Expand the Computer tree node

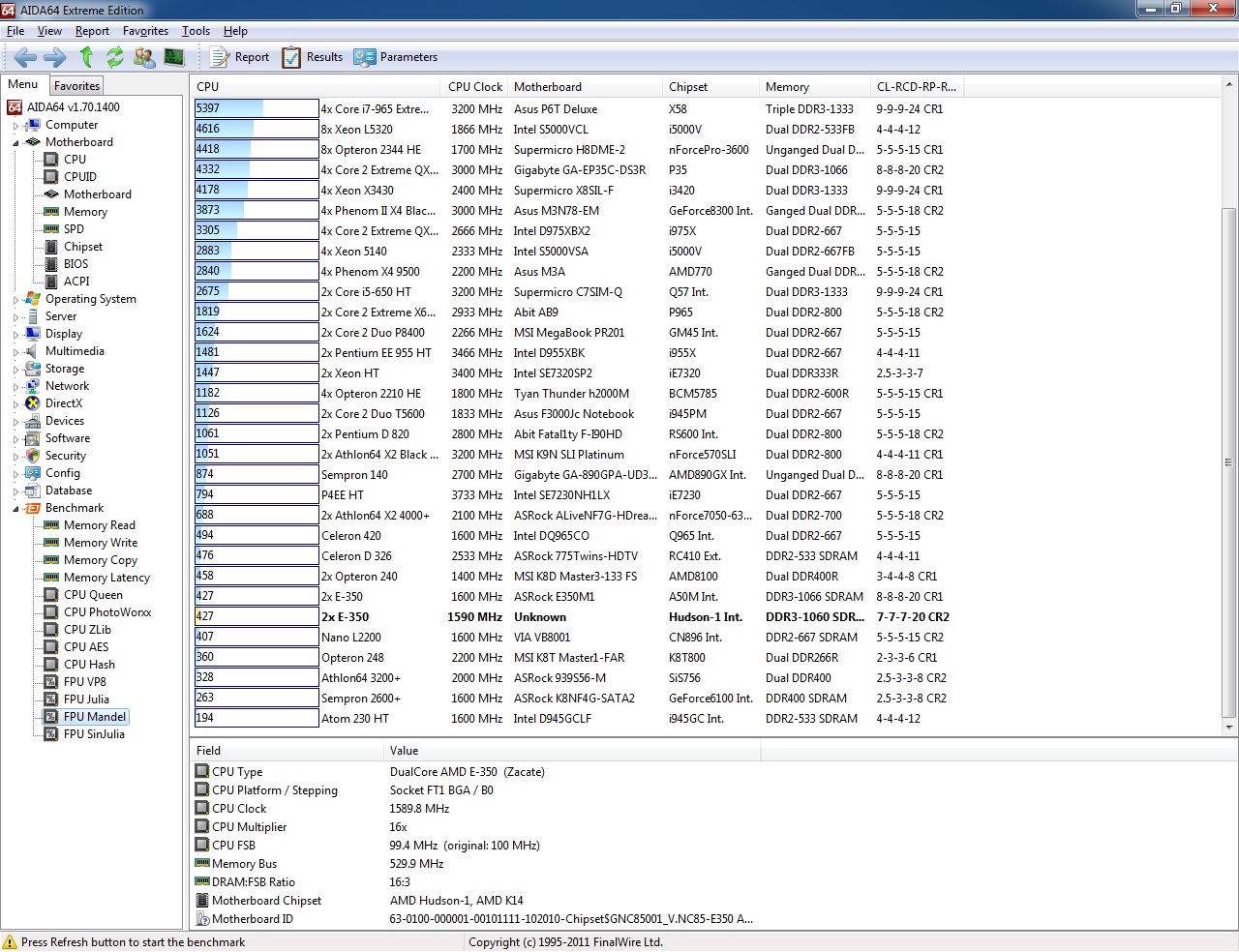tap(15, 126)
